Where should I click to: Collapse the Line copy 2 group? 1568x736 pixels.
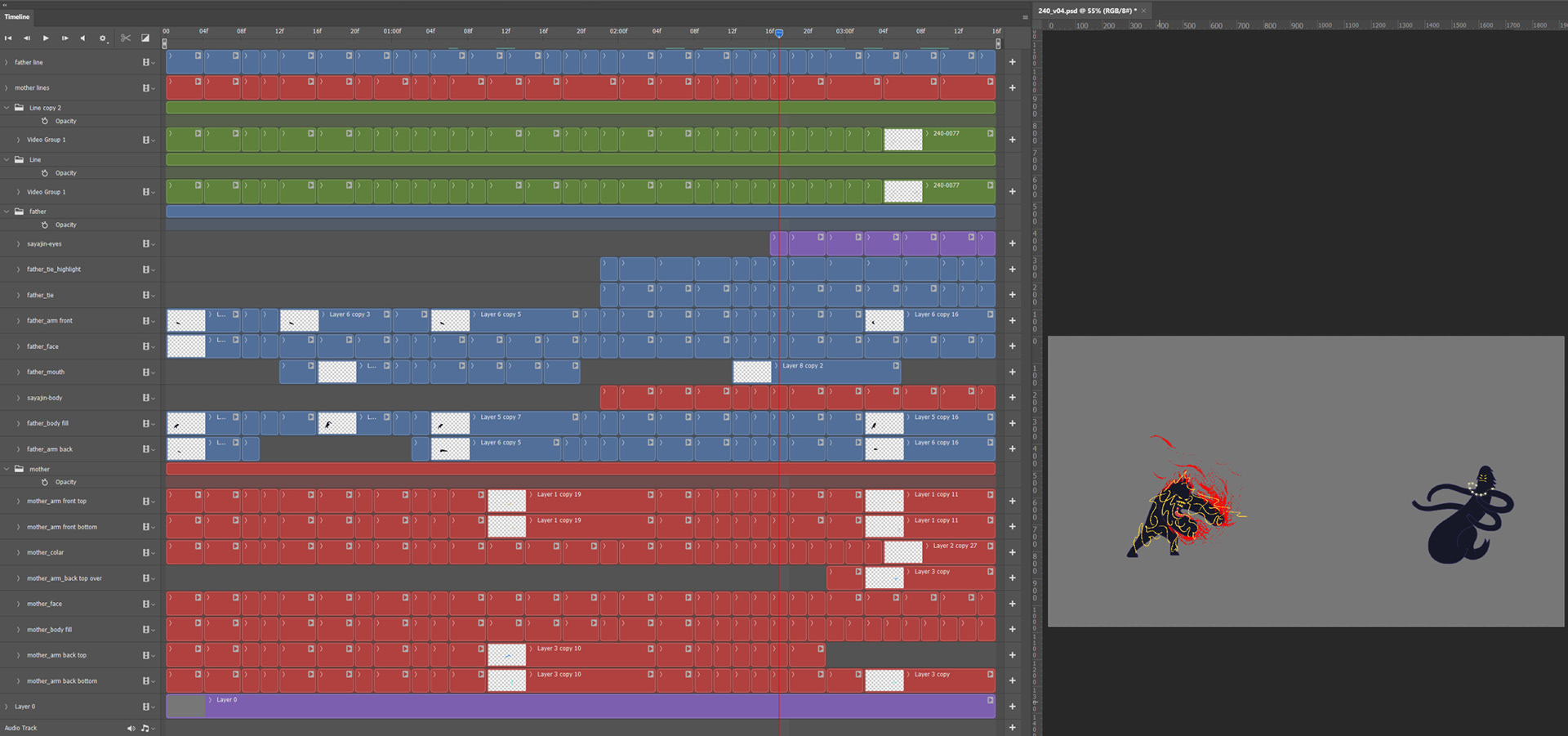click(x=7, y=107)
